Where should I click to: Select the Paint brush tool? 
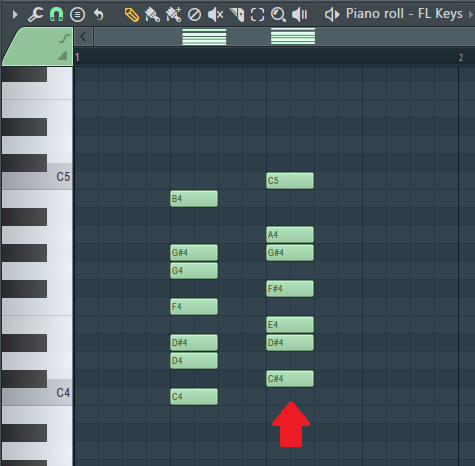tap(152, 15)
